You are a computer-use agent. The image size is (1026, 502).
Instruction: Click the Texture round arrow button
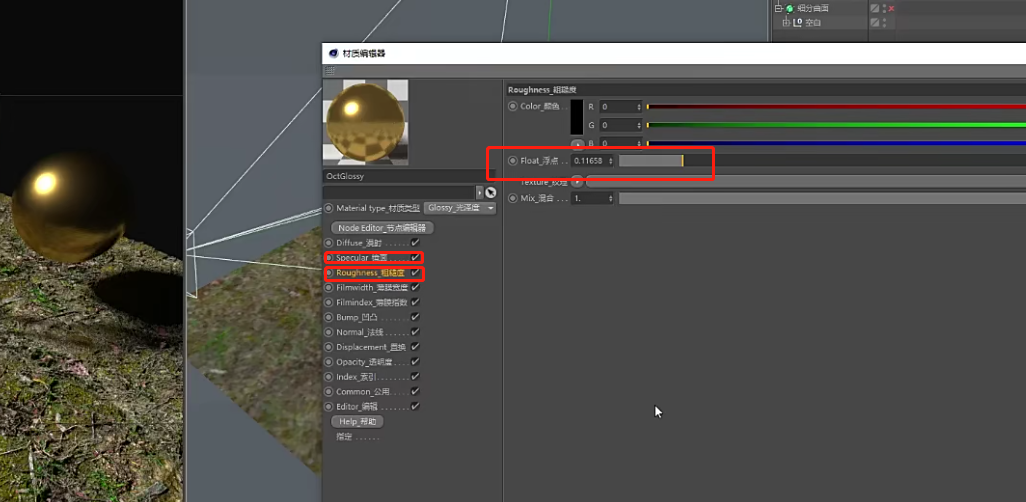tap(577, 181)
